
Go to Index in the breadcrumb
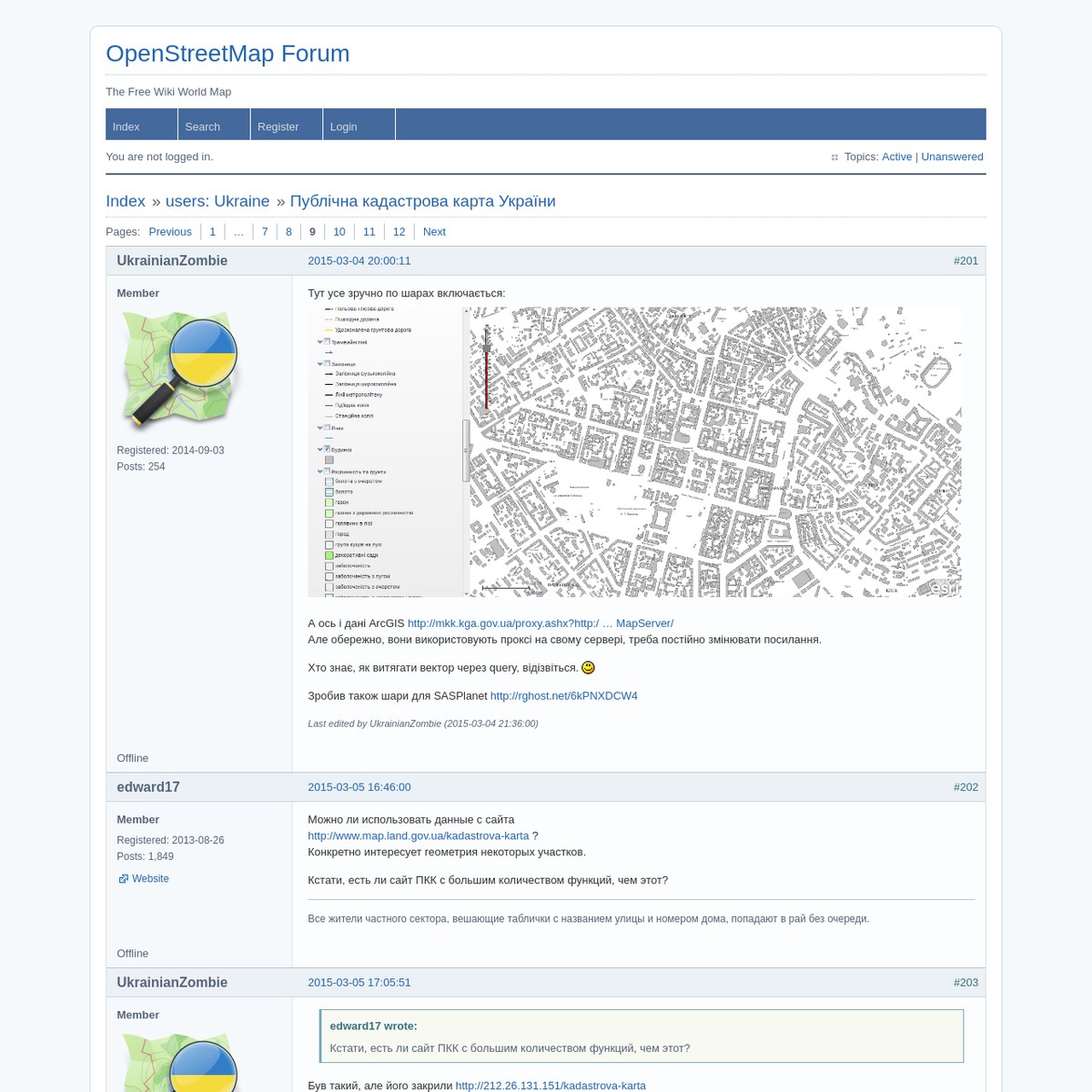pos(126,201)
